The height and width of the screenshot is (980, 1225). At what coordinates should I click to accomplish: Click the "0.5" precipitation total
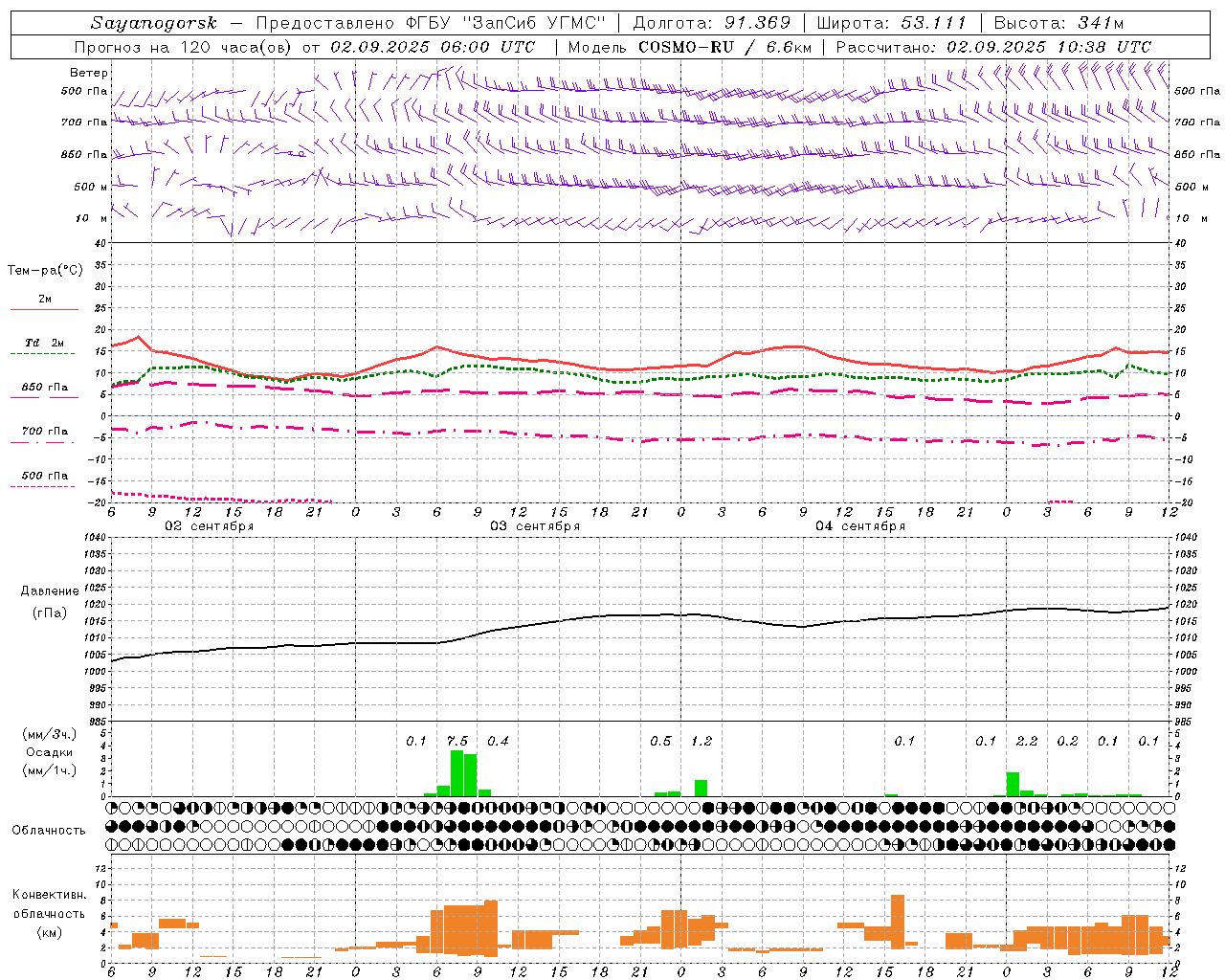[x=660, y=742]
